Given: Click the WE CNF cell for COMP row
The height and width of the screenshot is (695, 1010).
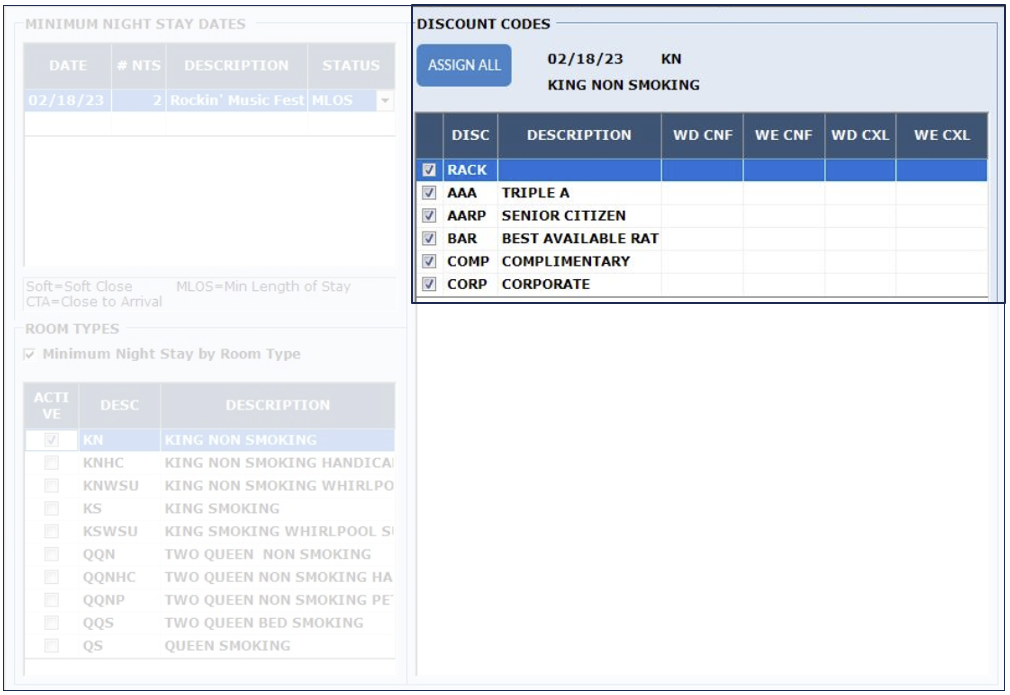Looking at the screenshot, I should click(783, 262).
